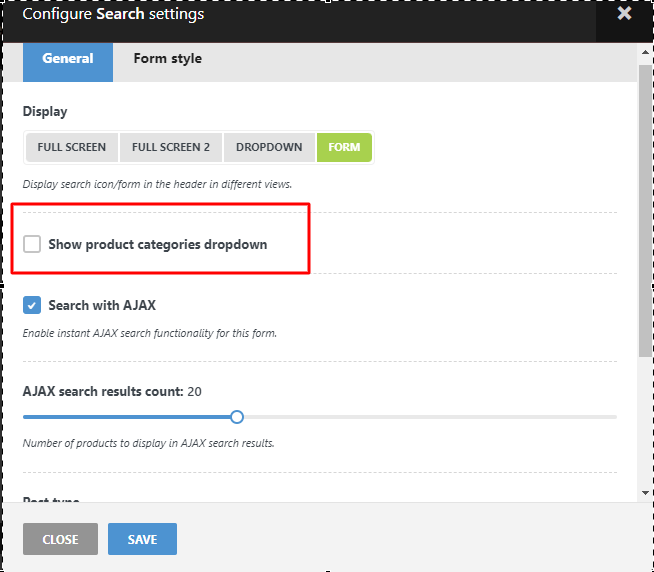The height and width of the screenshot is (572, 654).
Task: Choose the FULL SCREEN 2 display option
Action: click(171, 147)
